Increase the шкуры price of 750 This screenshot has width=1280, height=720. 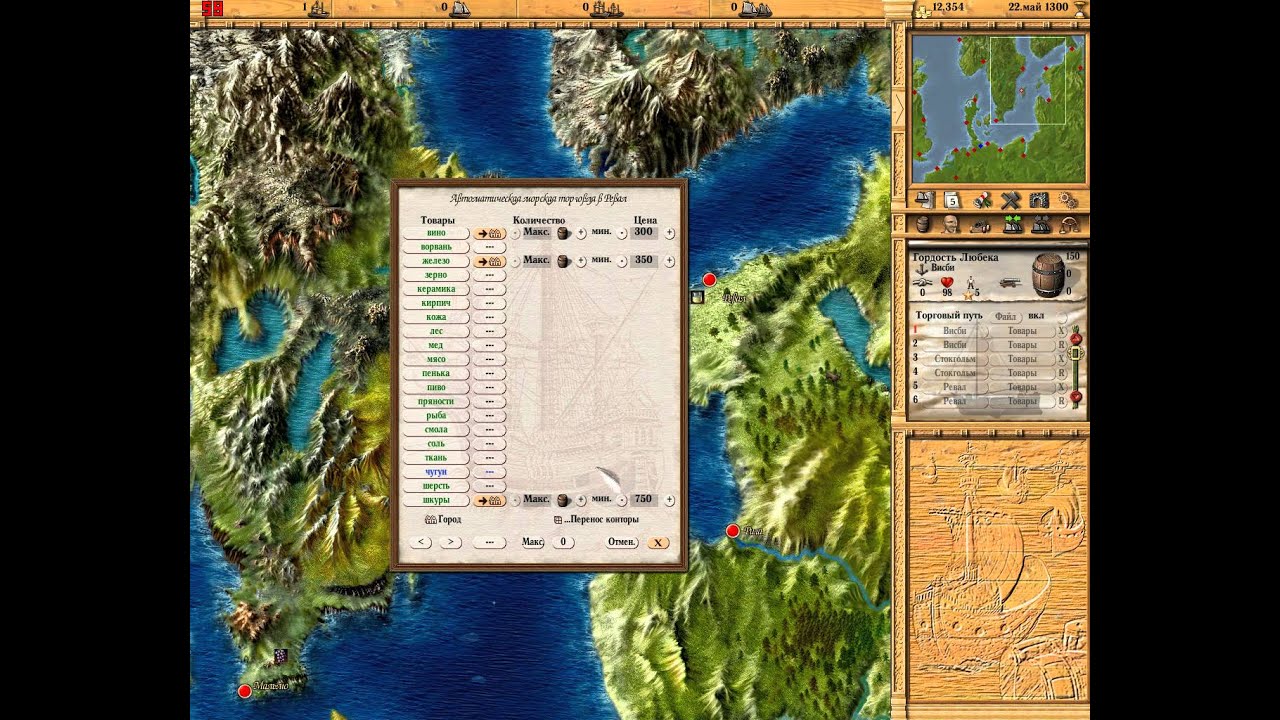coord(669,500)
